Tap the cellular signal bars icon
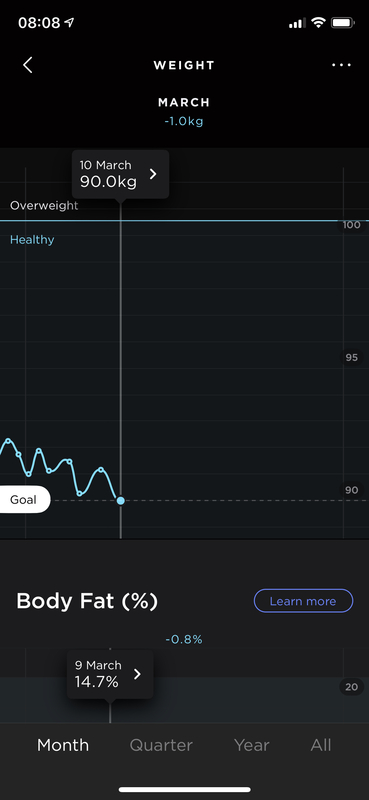This screenshot has width=369, height=800. tap(297, 23)
